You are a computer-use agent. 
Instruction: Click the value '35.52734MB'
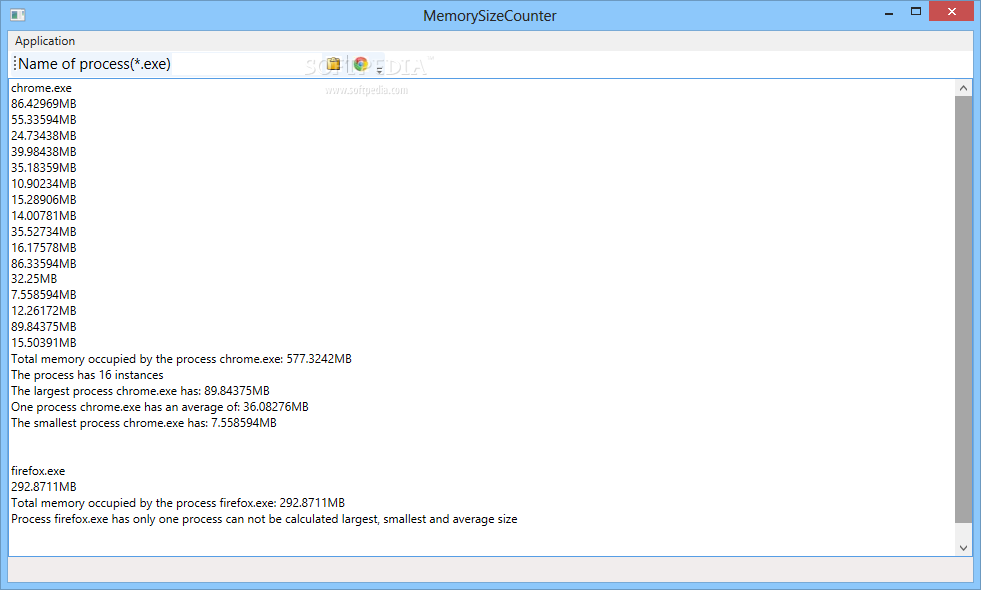tap(44, 231)
